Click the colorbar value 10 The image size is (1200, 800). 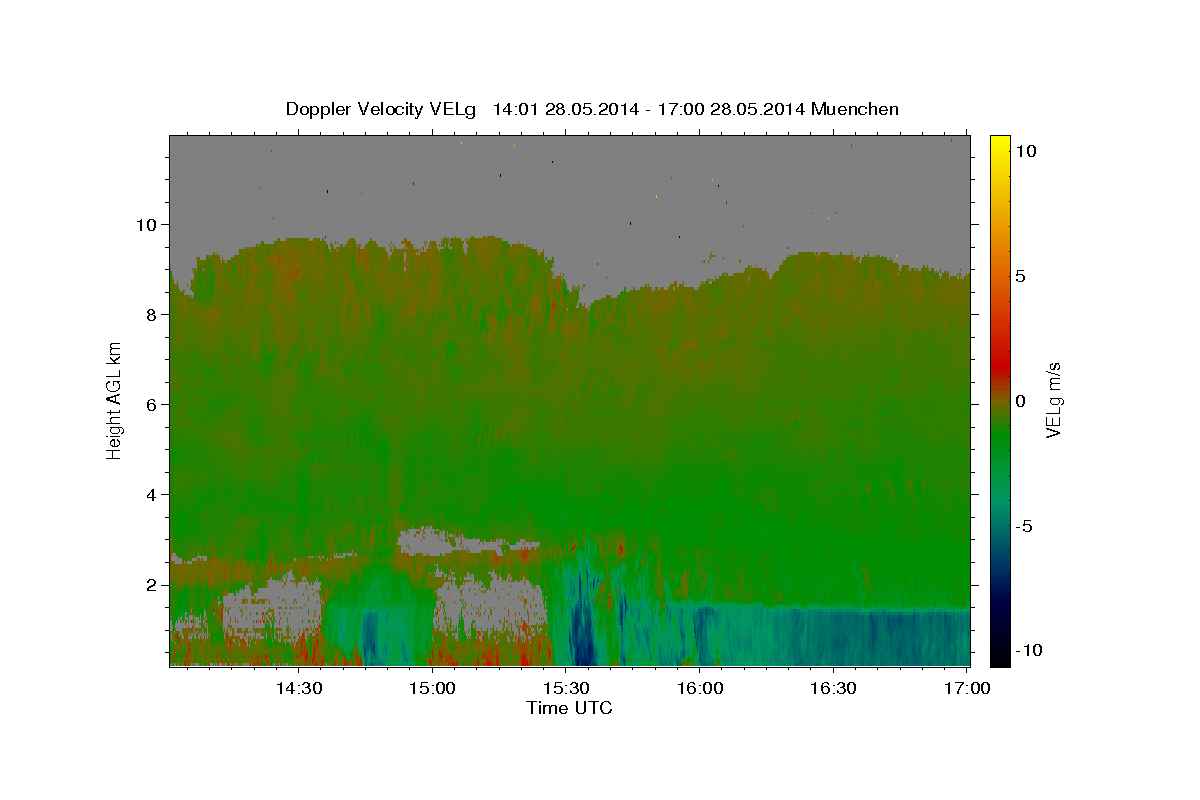click(1026, 150)
